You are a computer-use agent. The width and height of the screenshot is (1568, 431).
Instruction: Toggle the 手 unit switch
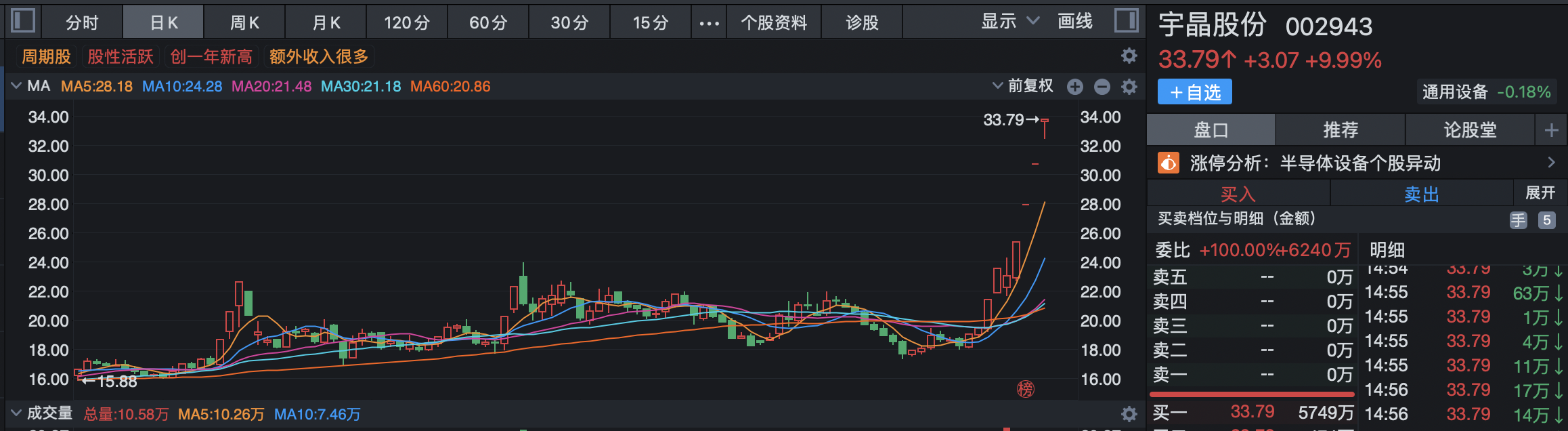pyautogui.click(x=1519, y=220)
